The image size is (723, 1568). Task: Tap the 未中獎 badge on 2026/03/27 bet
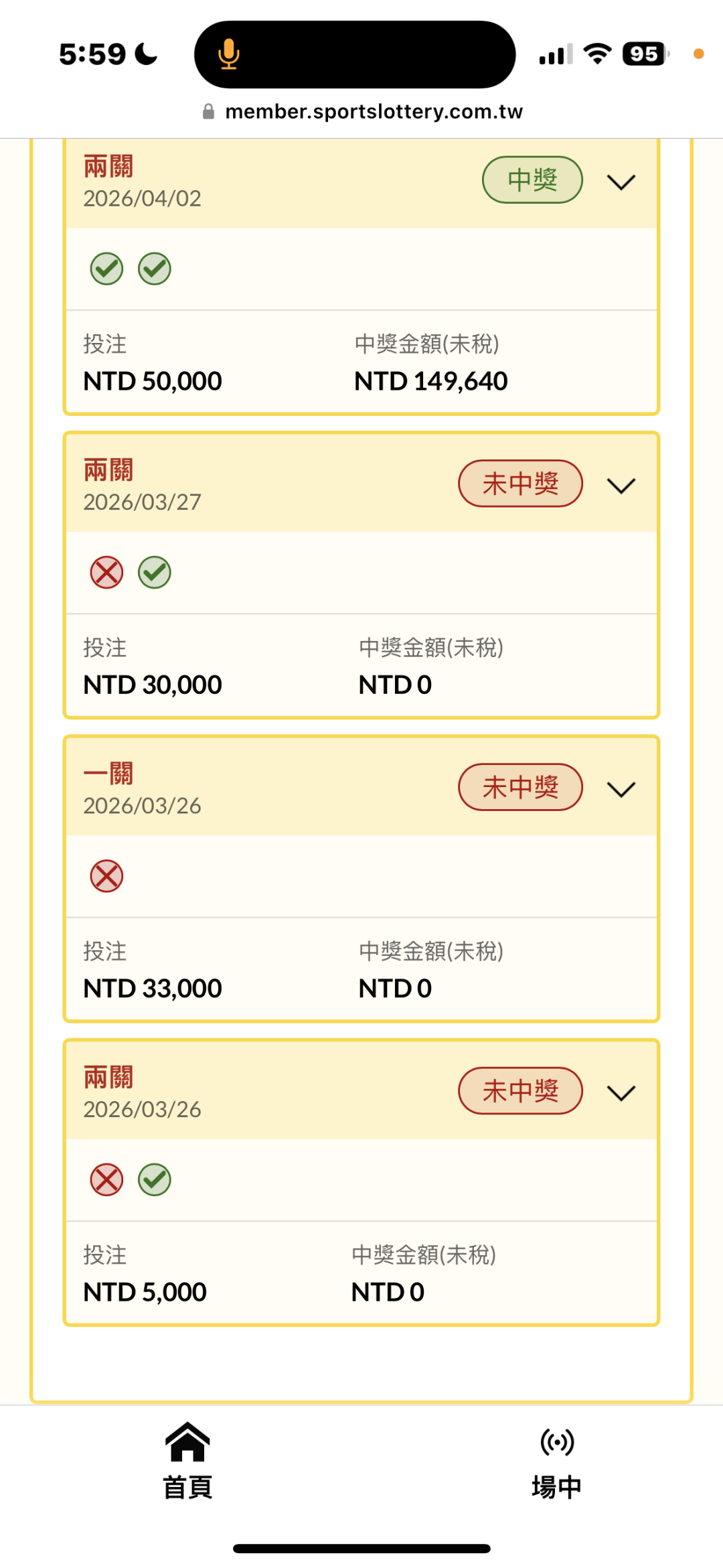520,484
